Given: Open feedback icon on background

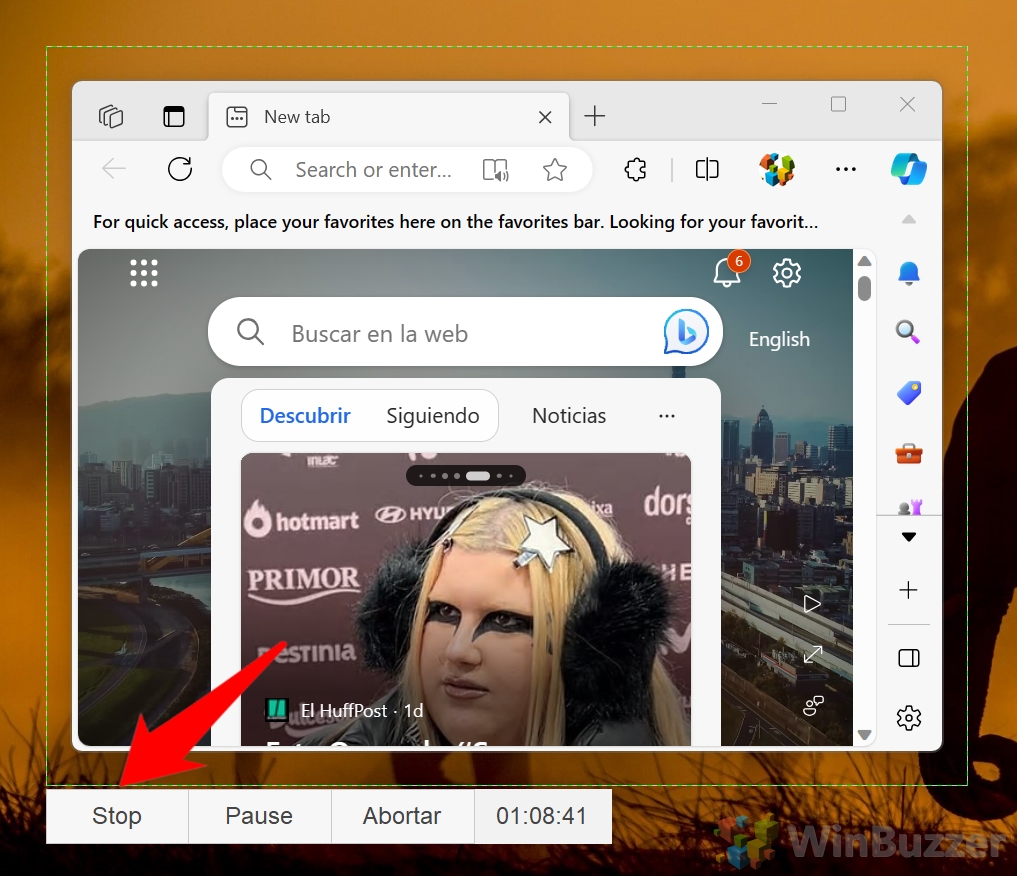Looking at the screenshot, I should [813, 705].
